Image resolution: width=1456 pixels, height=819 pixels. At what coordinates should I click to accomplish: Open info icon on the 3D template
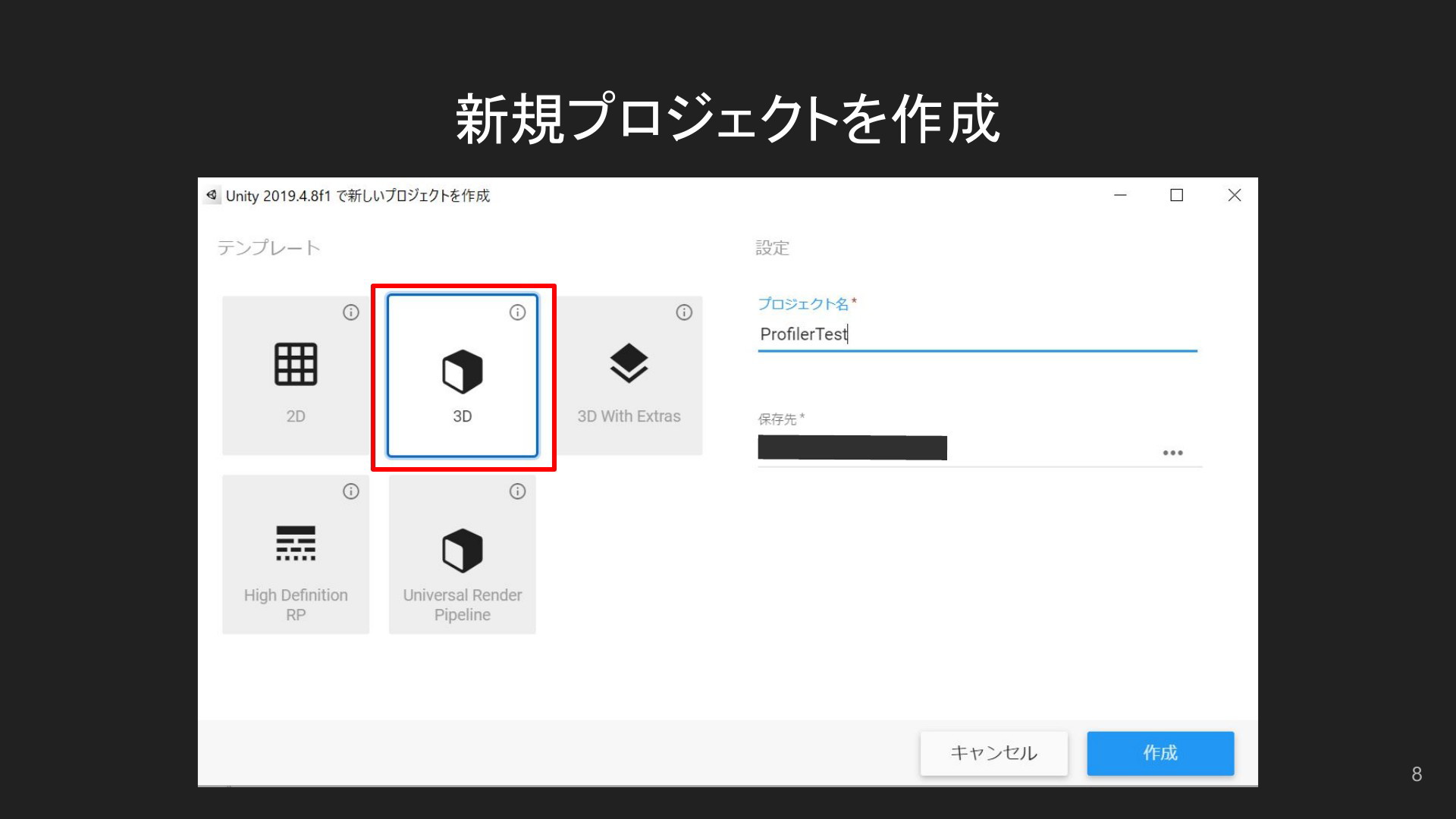[517, 312]
